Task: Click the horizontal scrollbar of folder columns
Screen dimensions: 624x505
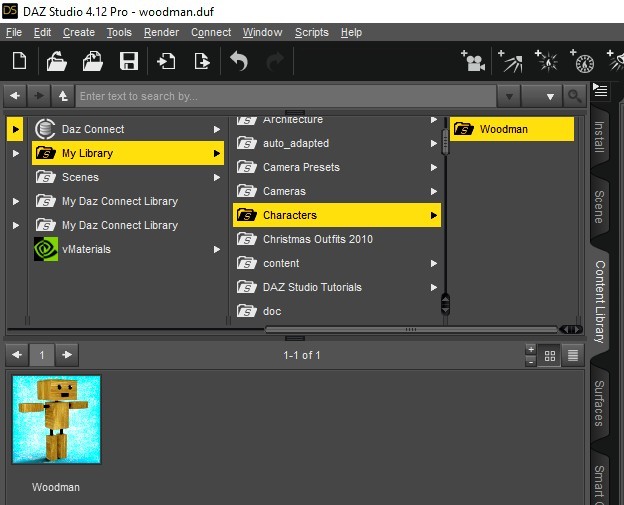Action: [x=411, y=330]
